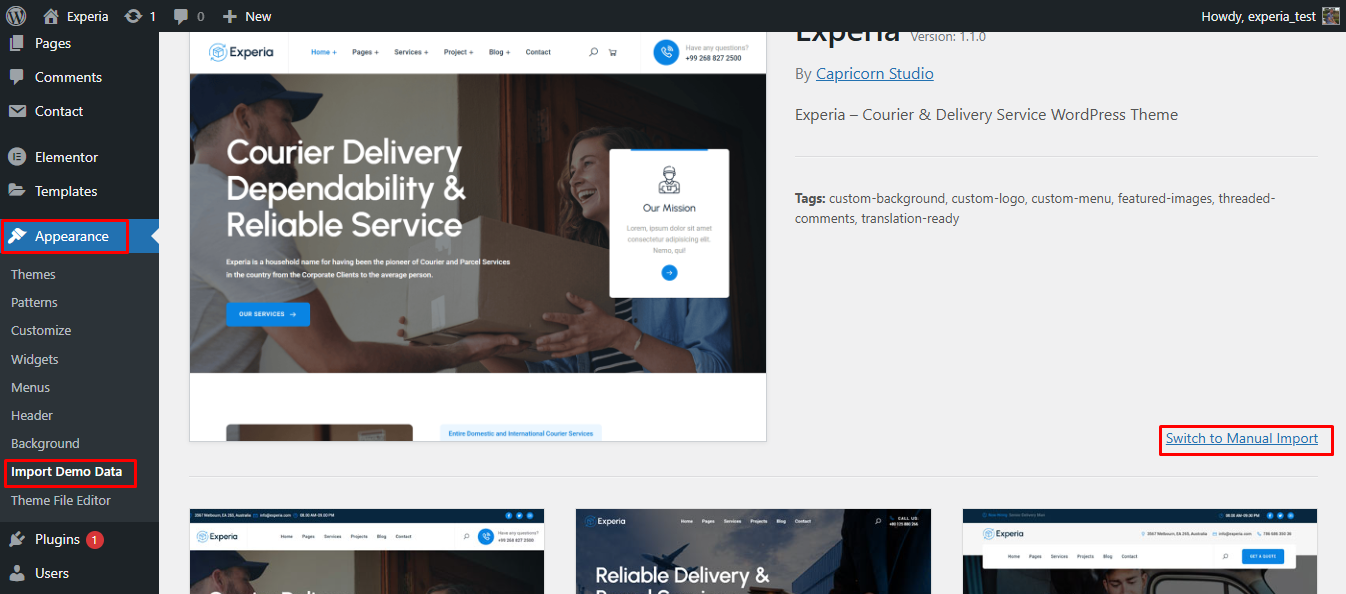Open Background submenu
The image size is (1346, 594).
coord(45,443)
